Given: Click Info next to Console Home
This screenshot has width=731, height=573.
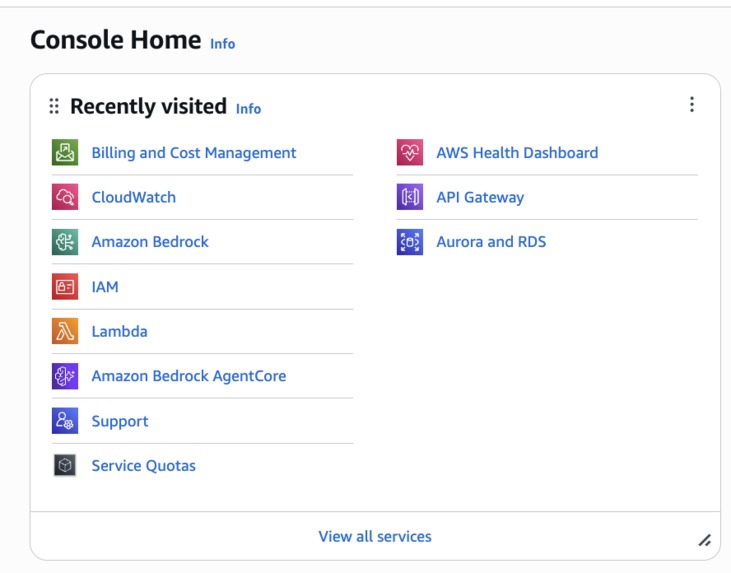Looking at the screenshot, I should (x=222, y=44).
